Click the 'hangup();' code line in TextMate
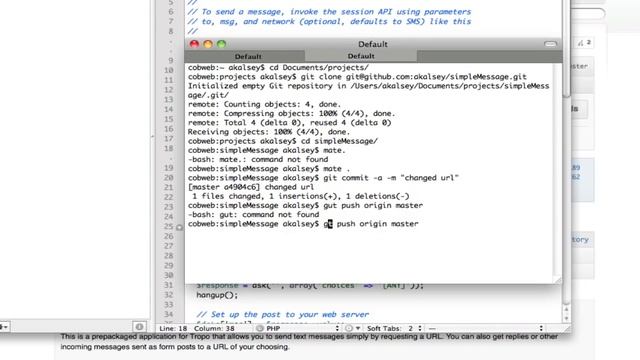This screenshot has width=640, height=360. point(217,295)
